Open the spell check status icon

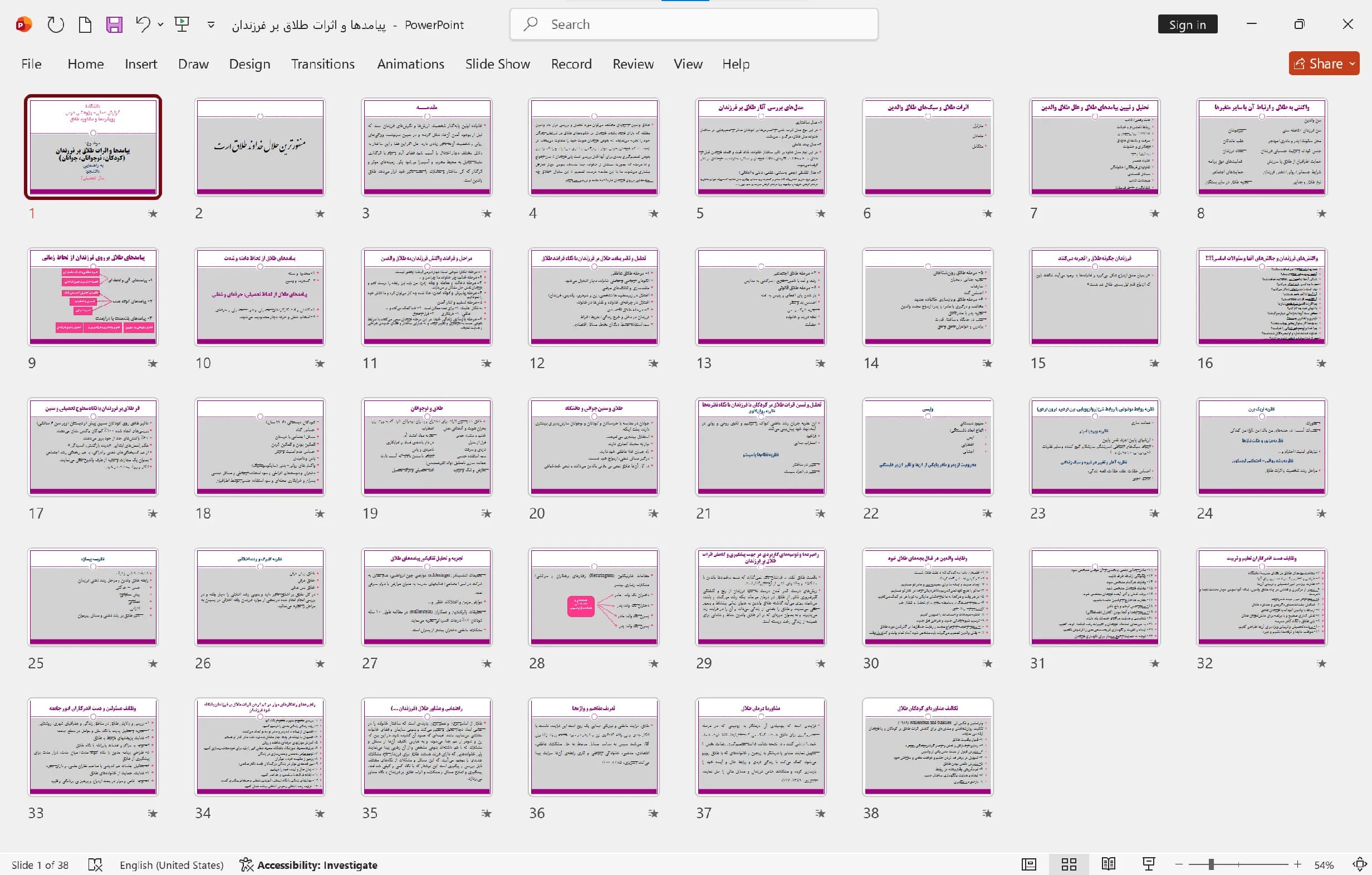(x=95, y=865)
